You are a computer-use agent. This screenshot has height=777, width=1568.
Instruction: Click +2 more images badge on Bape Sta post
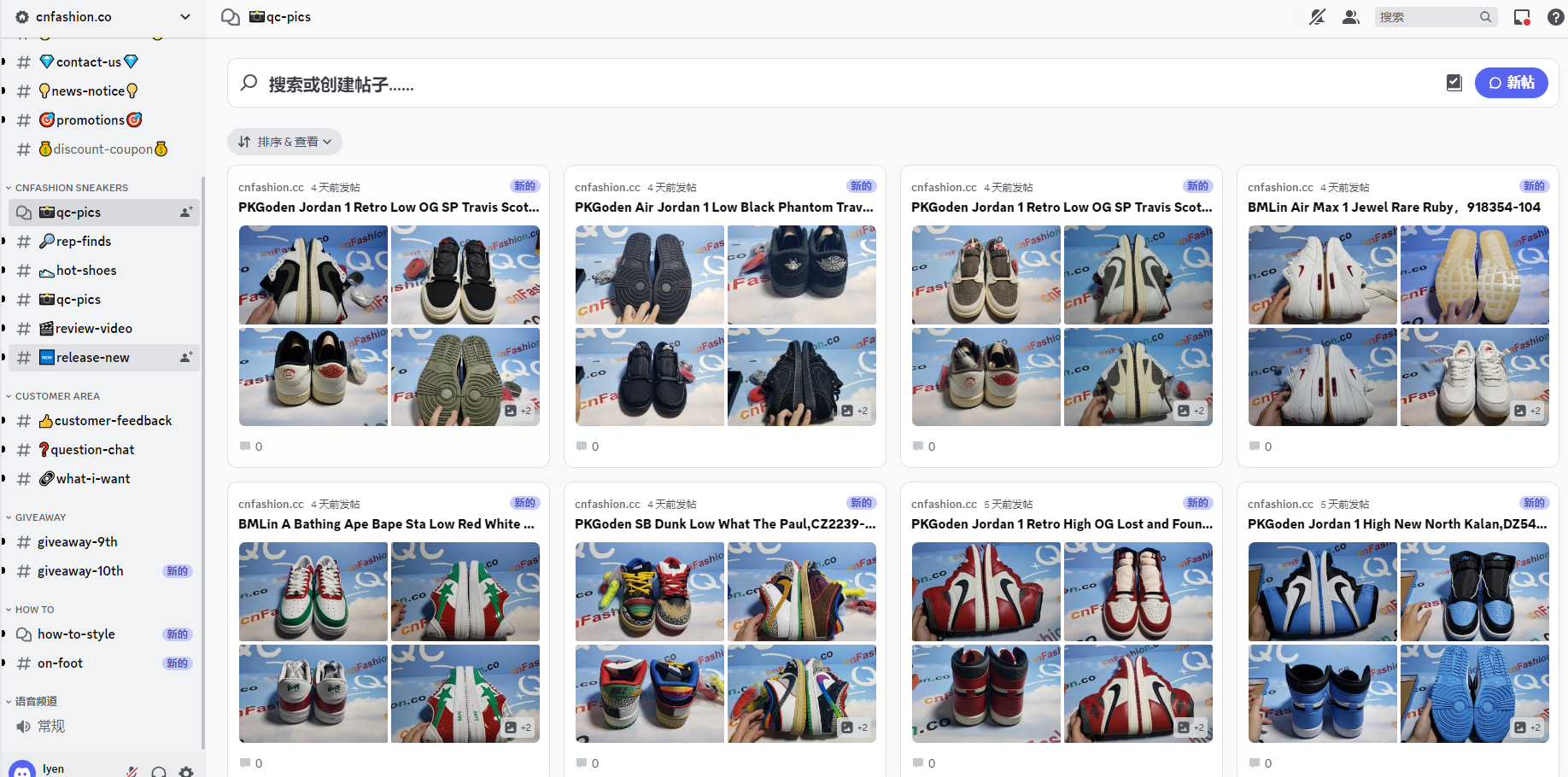pyautogui.click(x=518, y=727)
